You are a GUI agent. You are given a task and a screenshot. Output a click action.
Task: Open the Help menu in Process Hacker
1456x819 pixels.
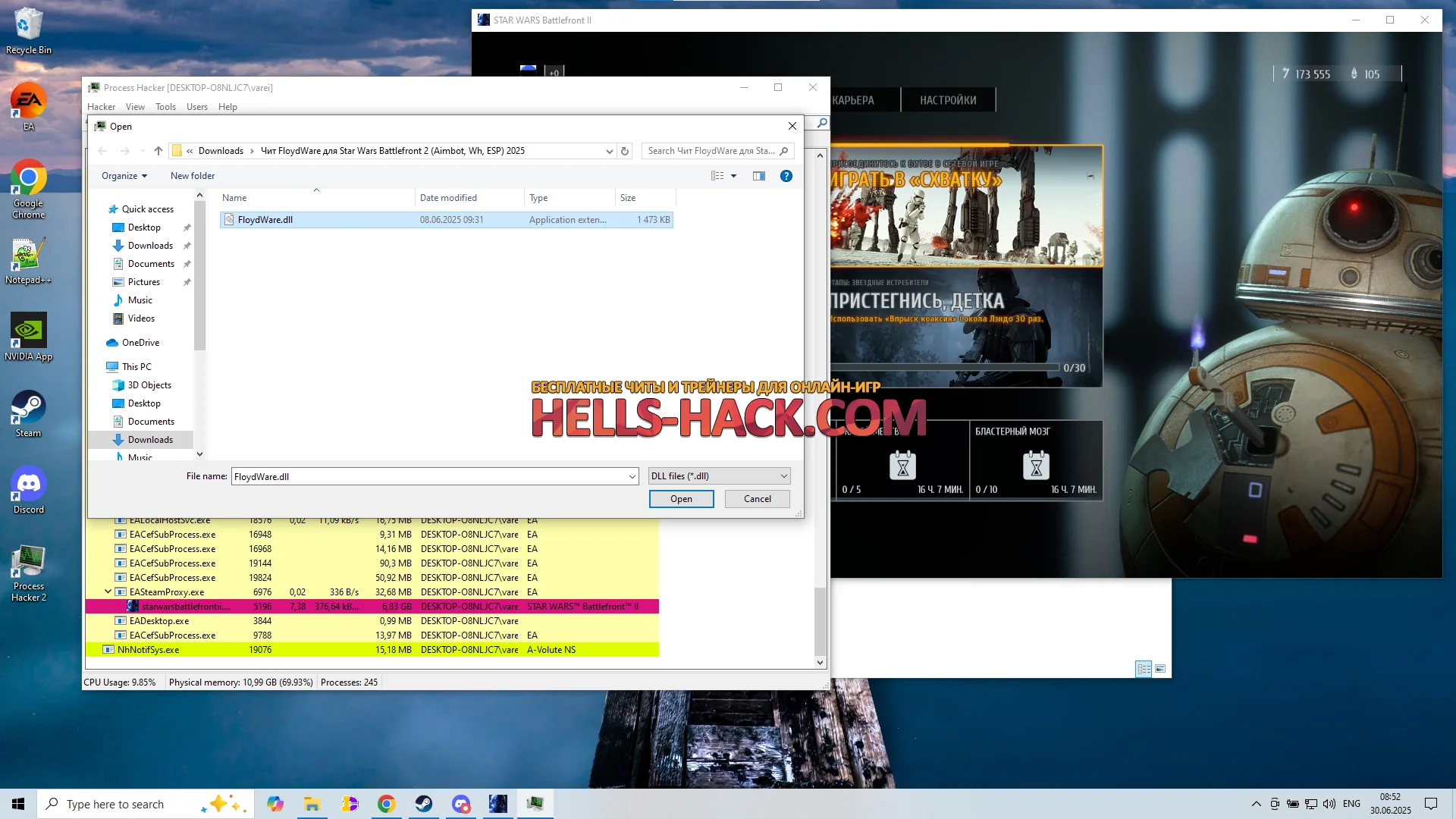click(x=227, y=107)
